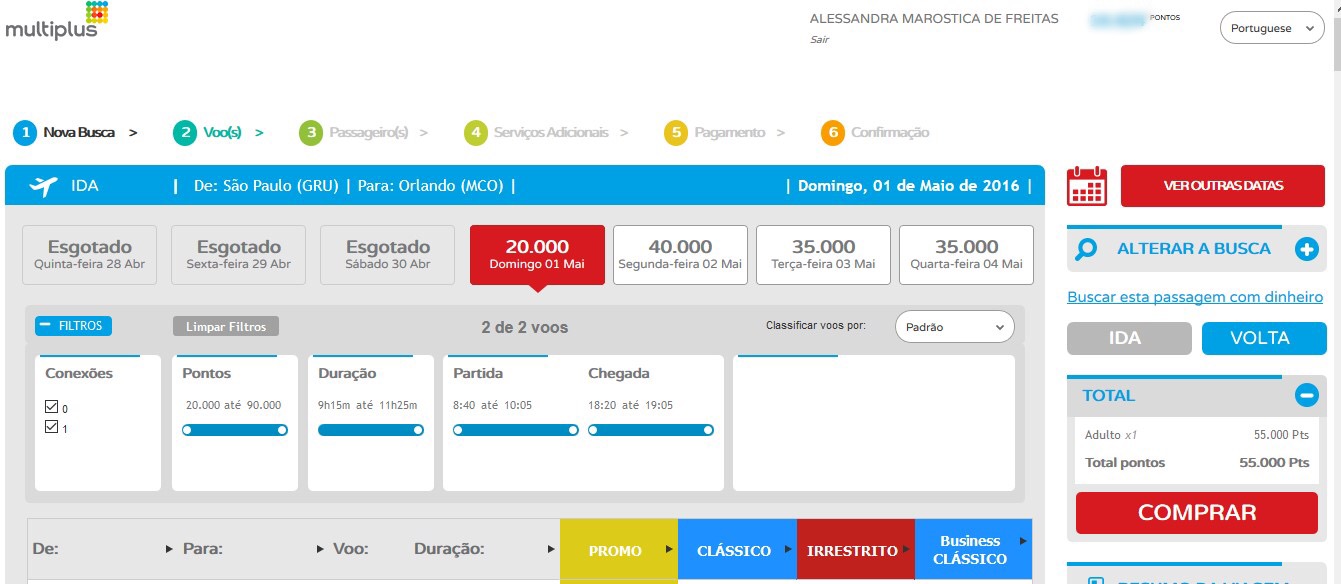Select the VOLTA tab
Image resolution: width=1341 pixels, height=584 pixels.
pos(1263,338)
